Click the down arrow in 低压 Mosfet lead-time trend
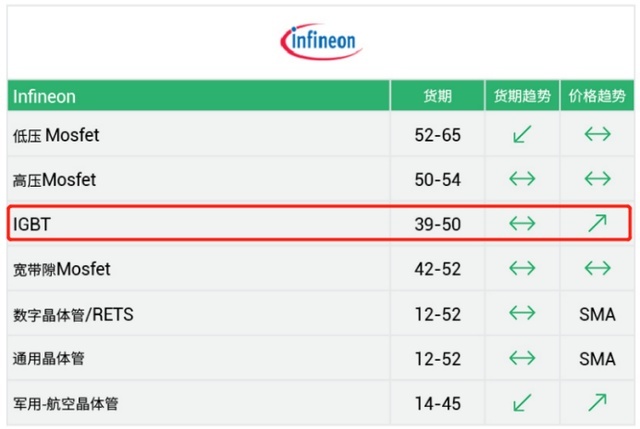This screenshot has height=429, width=640. (522, 134)
